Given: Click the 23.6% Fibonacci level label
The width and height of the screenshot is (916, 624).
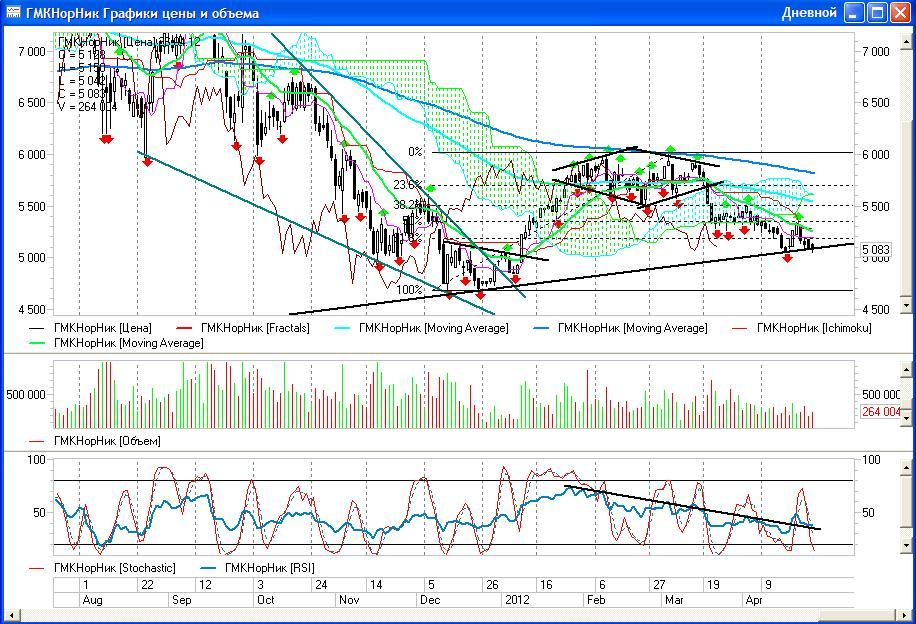Looking at the screenshot, I should click(x=407, y=185).
